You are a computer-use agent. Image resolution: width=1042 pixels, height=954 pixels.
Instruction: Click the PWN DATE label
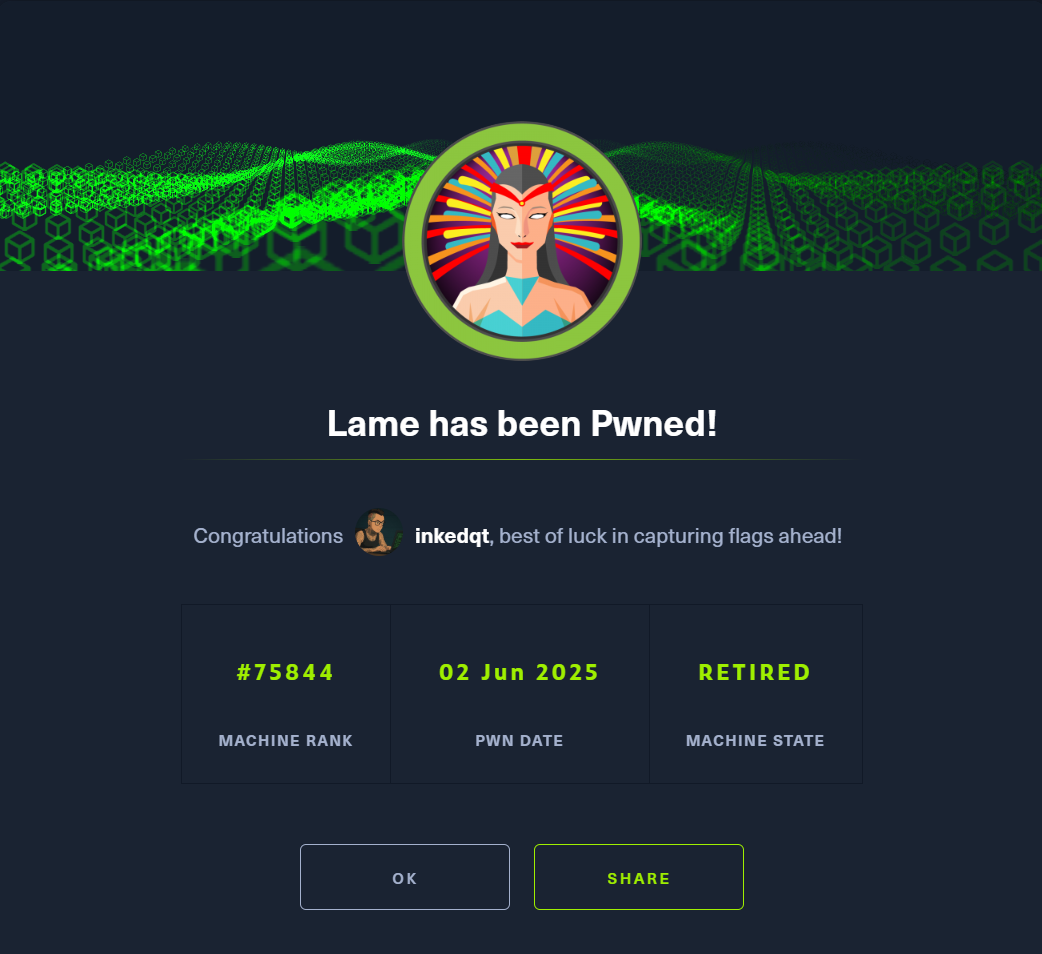[x=519, y=741]
